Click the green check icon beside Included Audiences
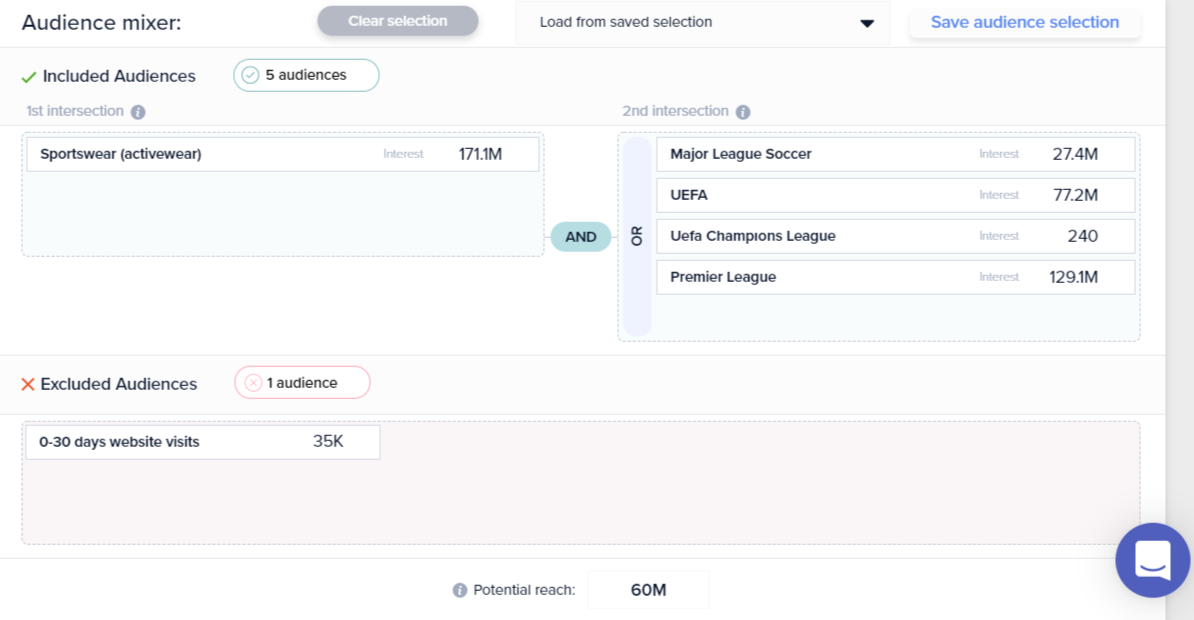The width and height of the screenshot is (1194, 620). [x=29, y=77]
